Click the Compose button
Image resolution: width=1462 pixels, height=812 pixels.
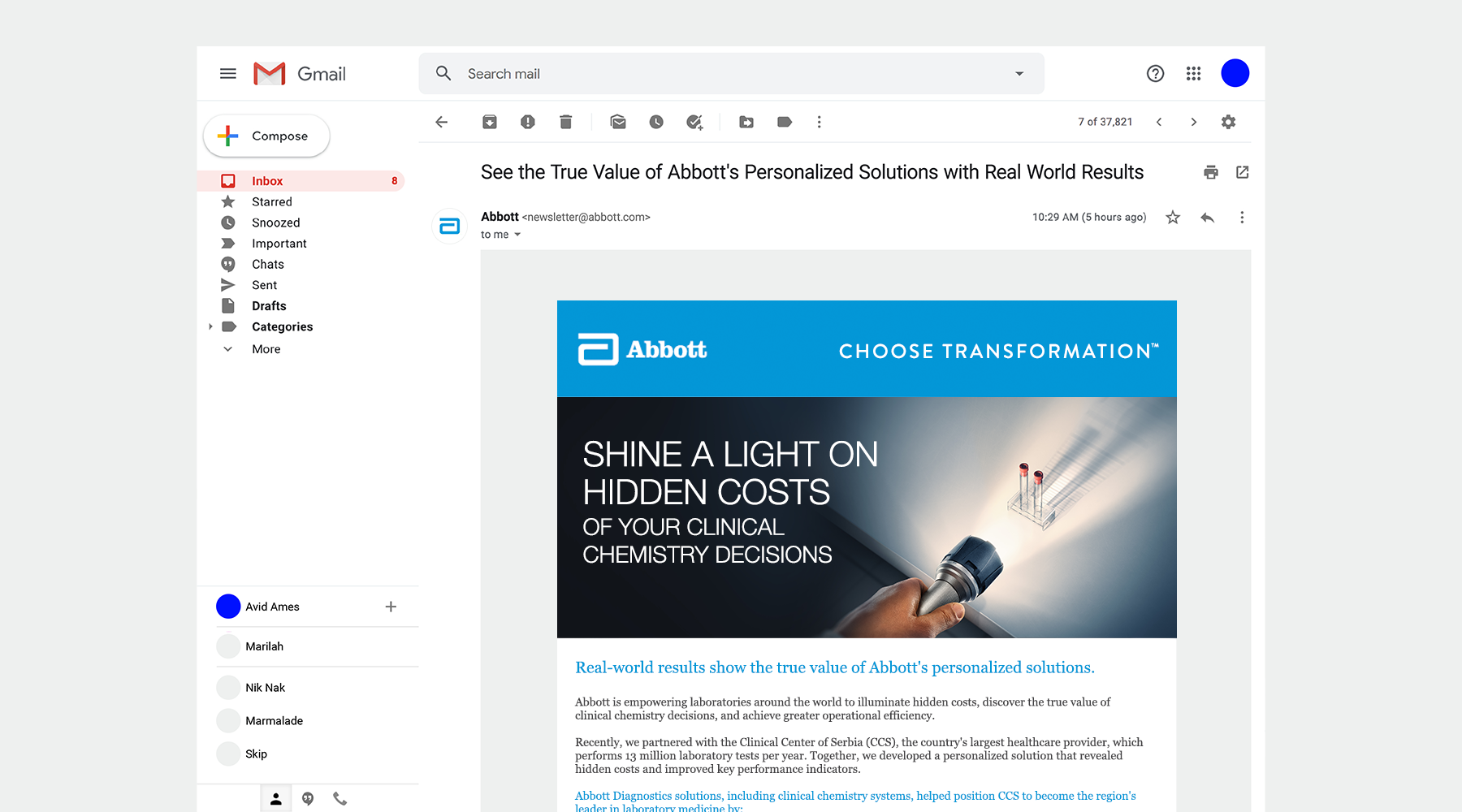point(266,136)
